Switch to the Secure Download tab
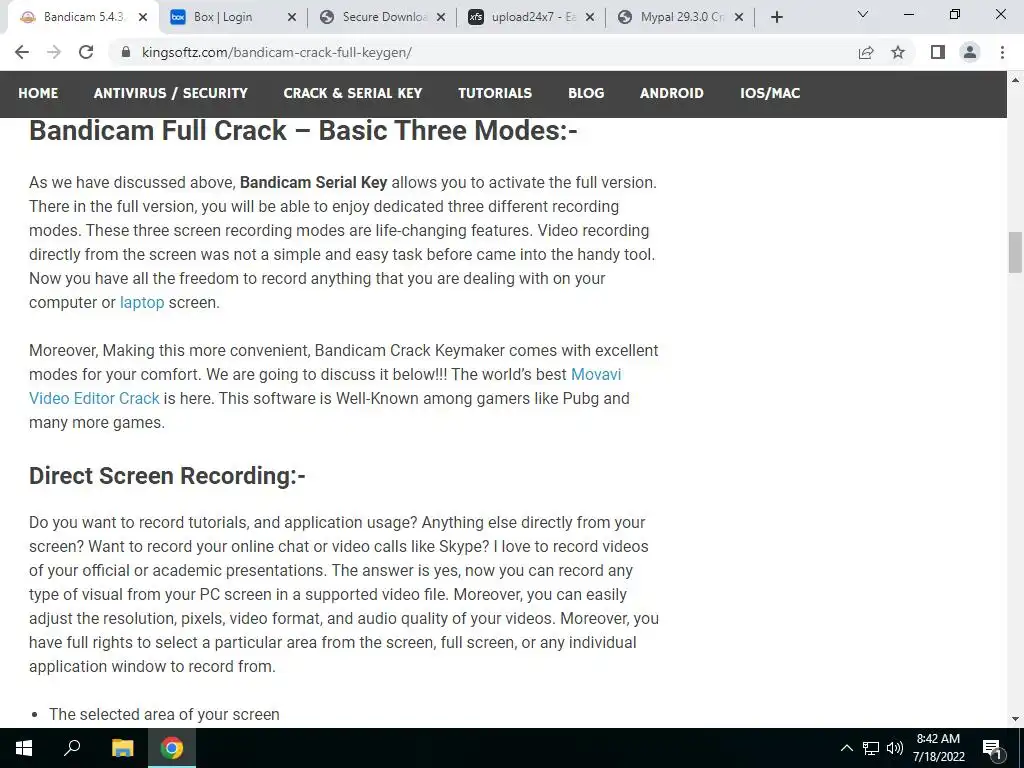Viewport: 1024px width, 768px height. pyautogui.click(x=382, y=18)
